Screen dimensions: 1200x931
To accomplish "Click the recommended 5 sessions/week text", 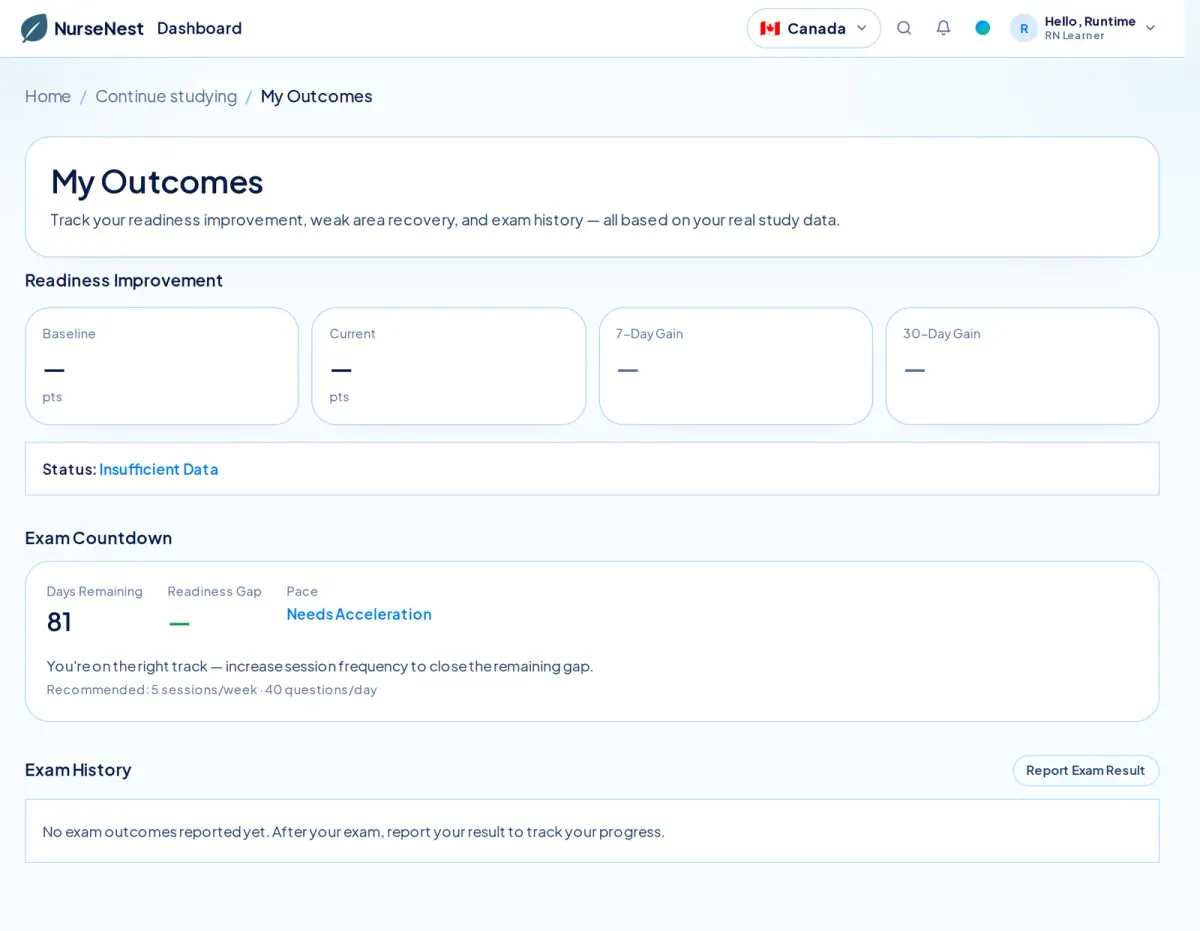I will pyautogui.click(x=212, y=690).
